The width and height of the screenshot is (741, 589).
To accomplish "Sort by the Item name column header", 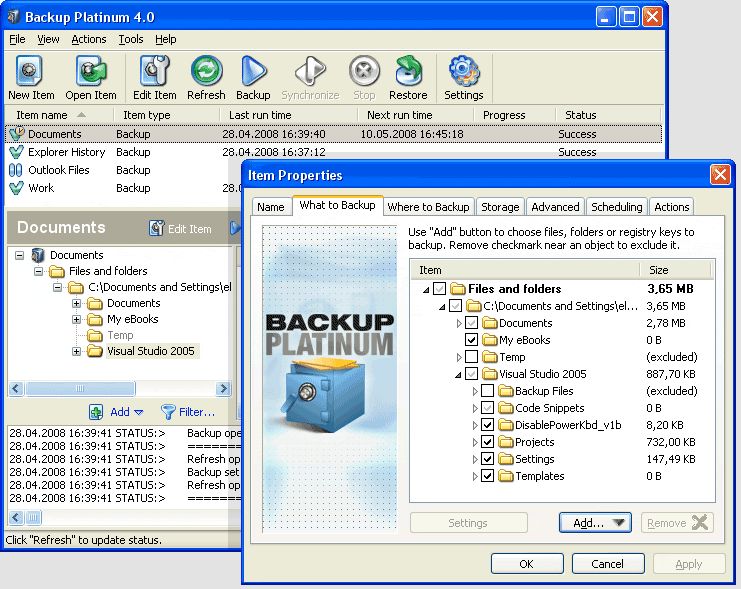I will pos(59,115).
